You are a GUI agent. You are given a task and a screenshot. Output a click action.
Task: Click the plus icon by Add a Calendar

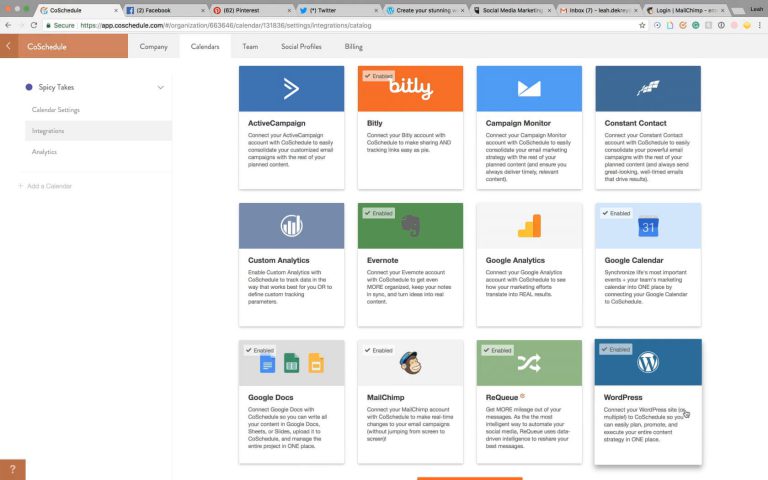pyautogui.click(x=21, y=186)
